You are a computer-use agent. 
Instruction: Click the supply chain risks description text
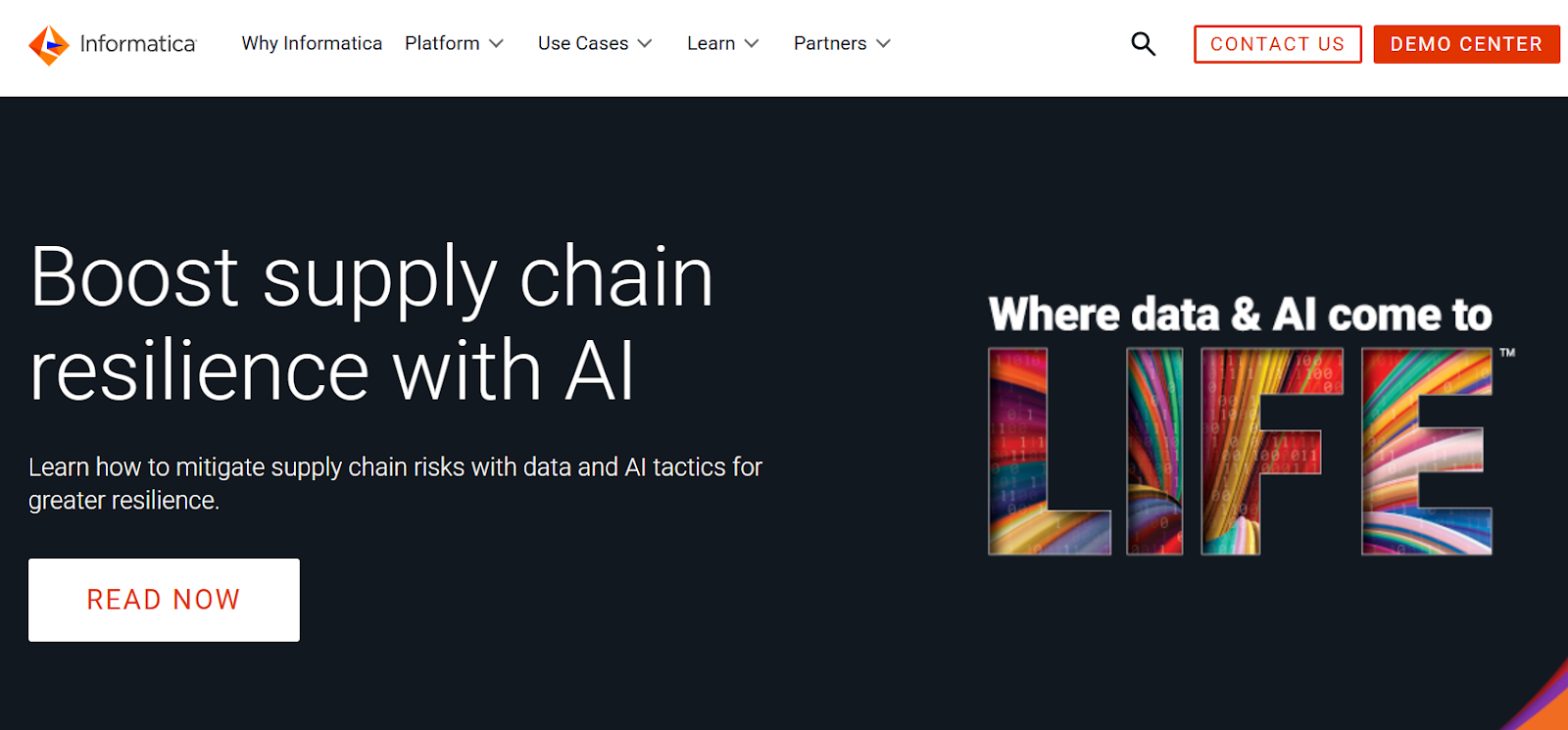click(395, 483)
